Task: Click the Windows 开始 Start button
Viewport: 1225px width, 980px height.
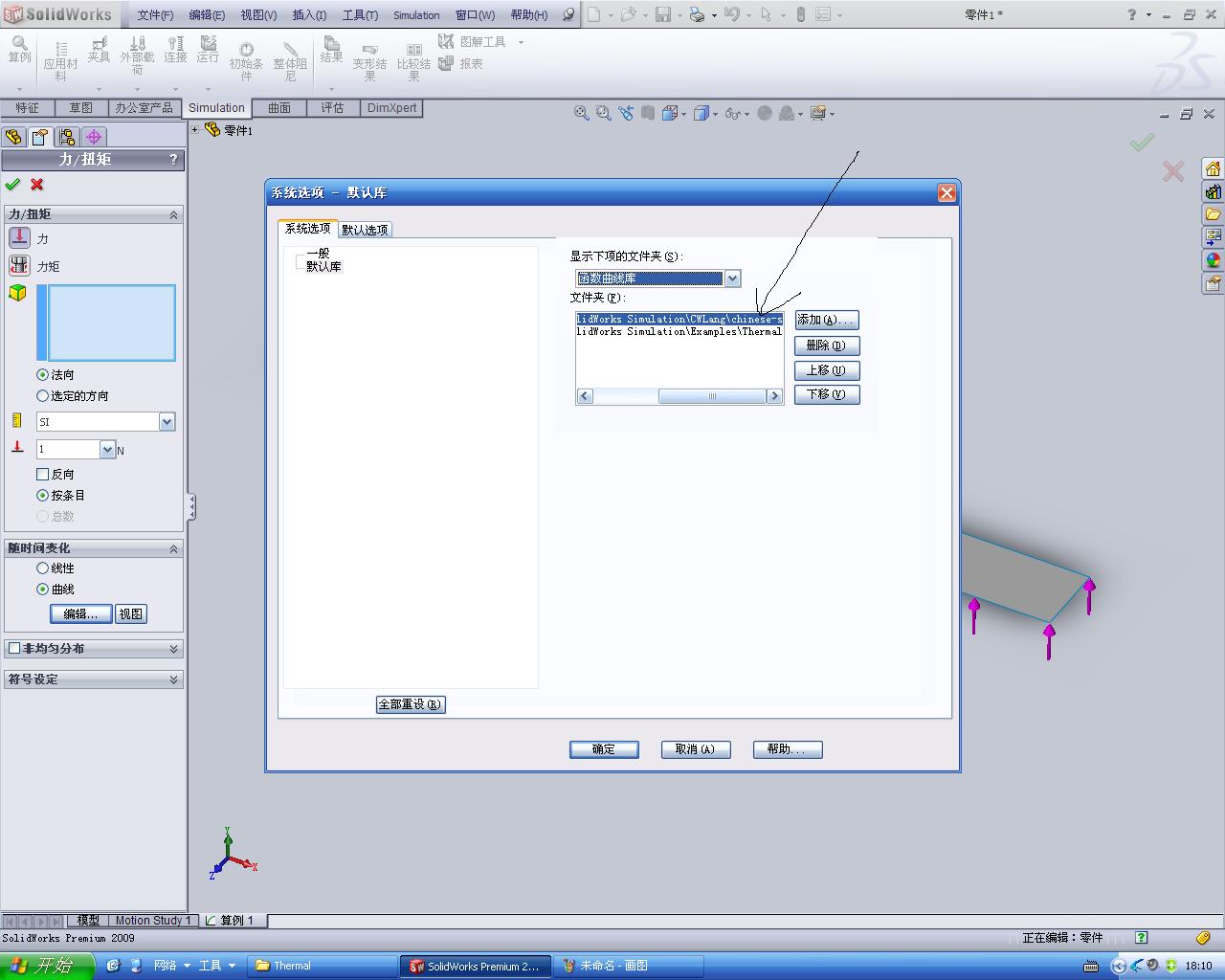Action: [47, 966]
